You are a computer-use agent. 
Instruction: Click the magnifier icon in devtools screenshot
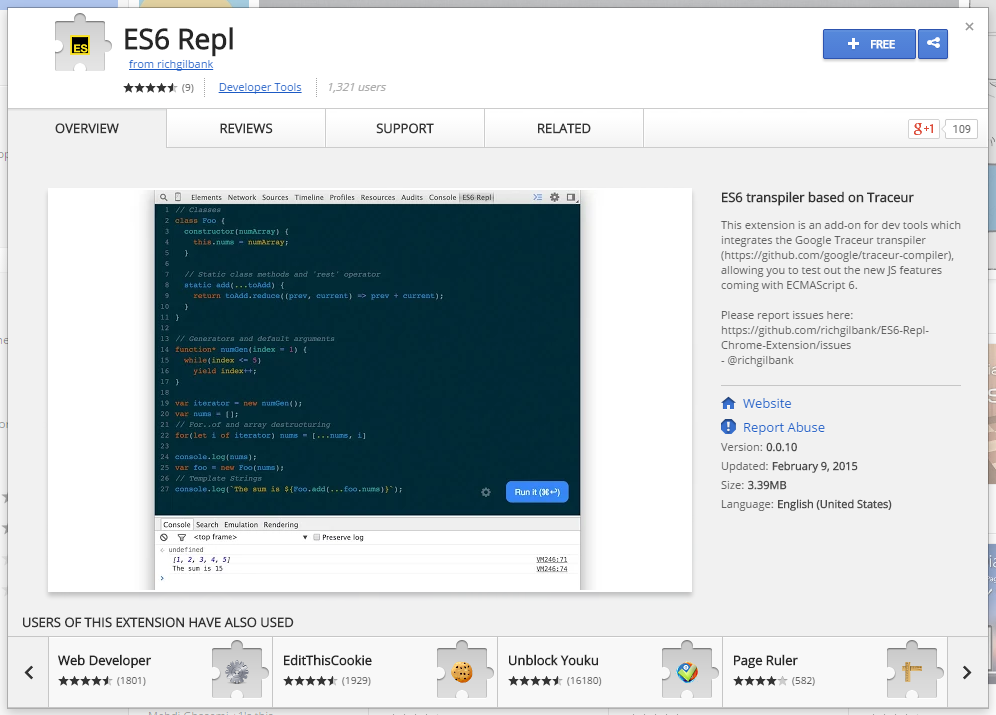pyautogui.click(x=163, y=197)
